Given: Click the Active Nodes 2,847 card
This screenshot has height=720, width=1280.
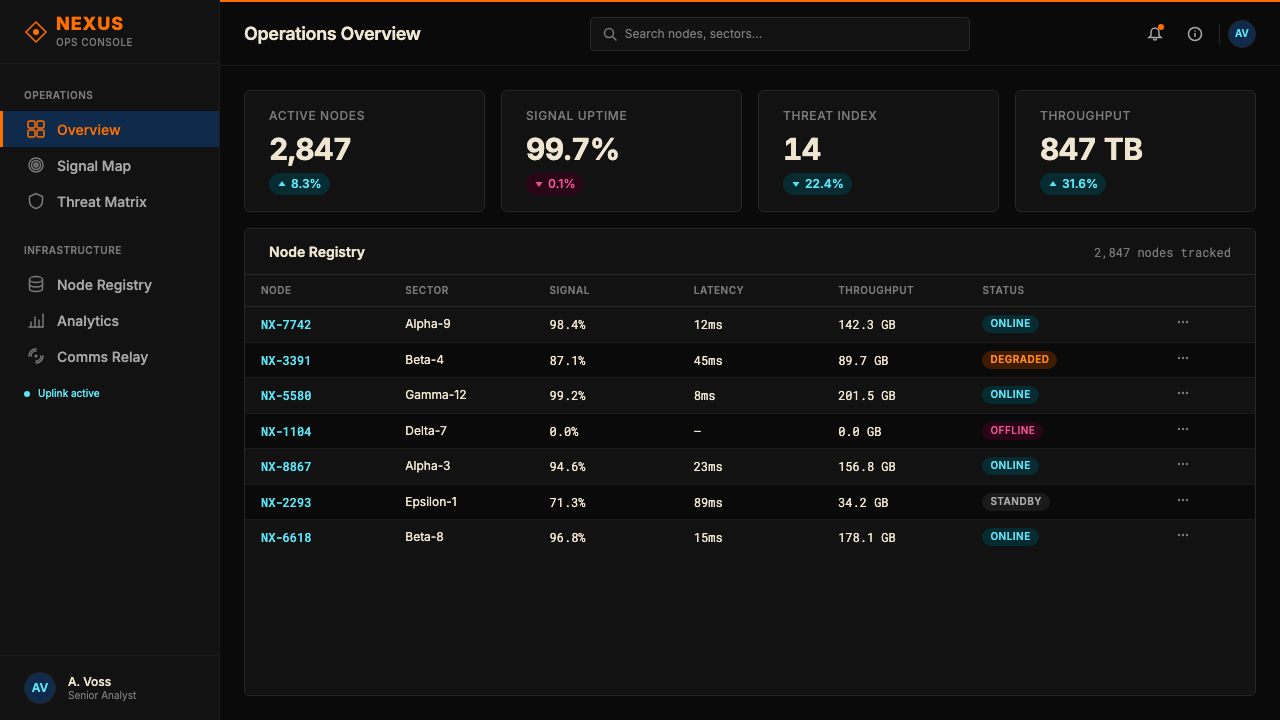Looking at the screenshot, I should pos(364,151).
